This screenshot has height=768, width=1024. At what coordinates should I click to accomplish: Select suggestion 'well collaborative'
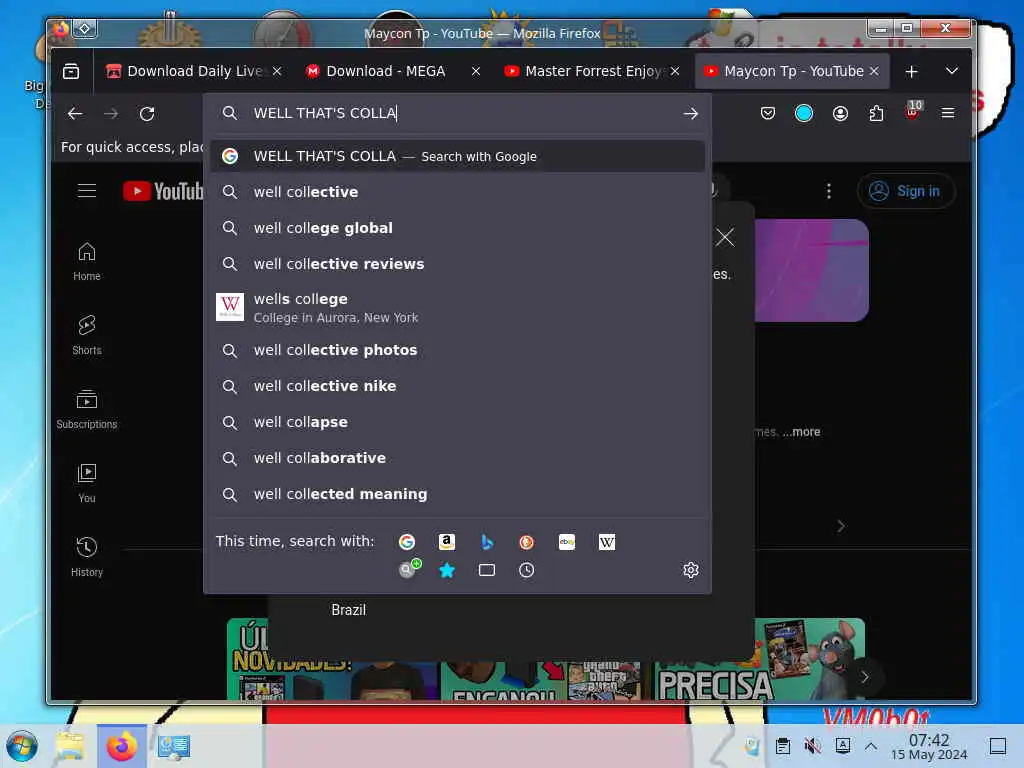click(457, 458)
